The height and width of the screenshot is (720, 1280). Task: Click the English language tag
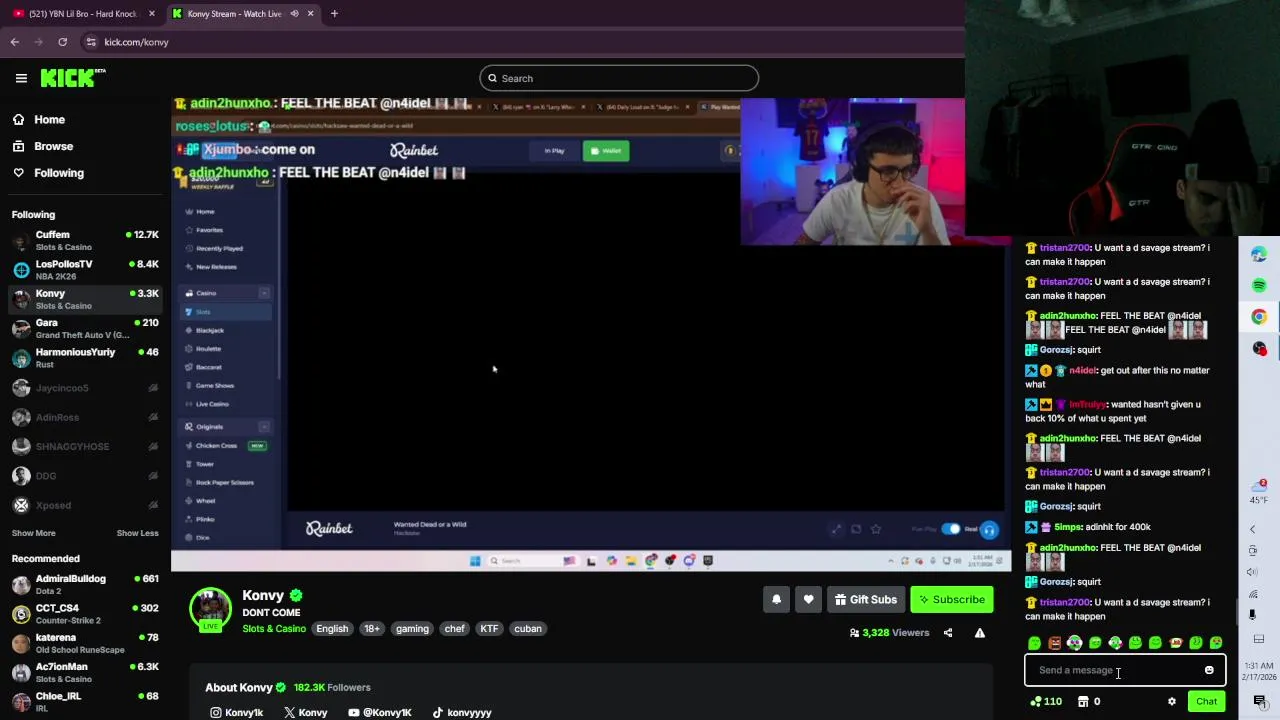click(332, 629)
